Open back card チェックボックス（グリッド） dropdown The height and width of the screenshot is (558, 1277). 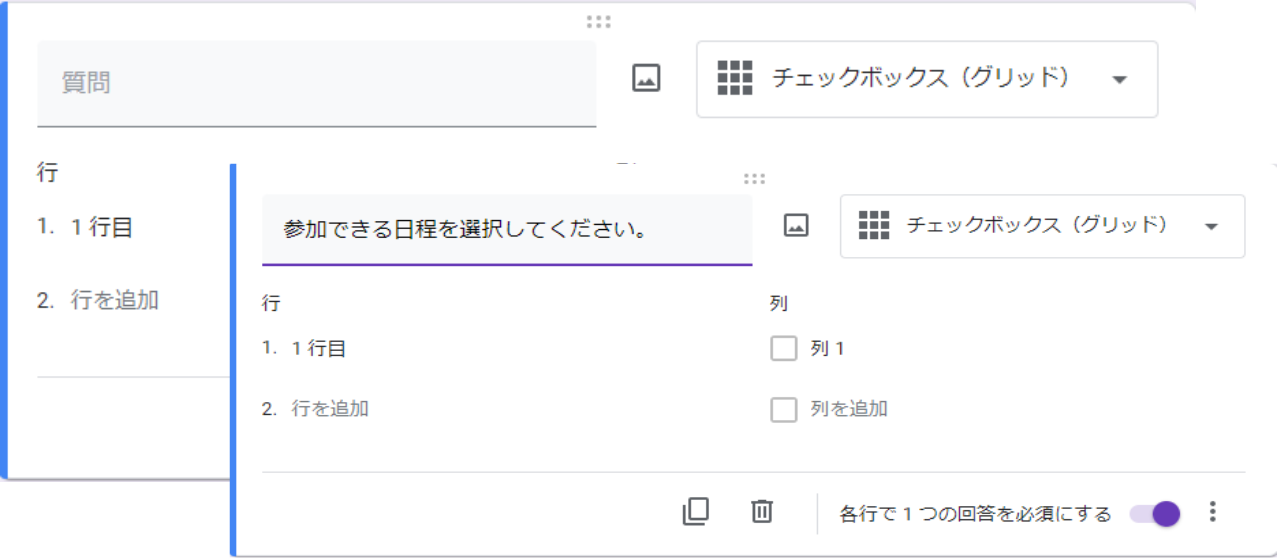[927, 79]
